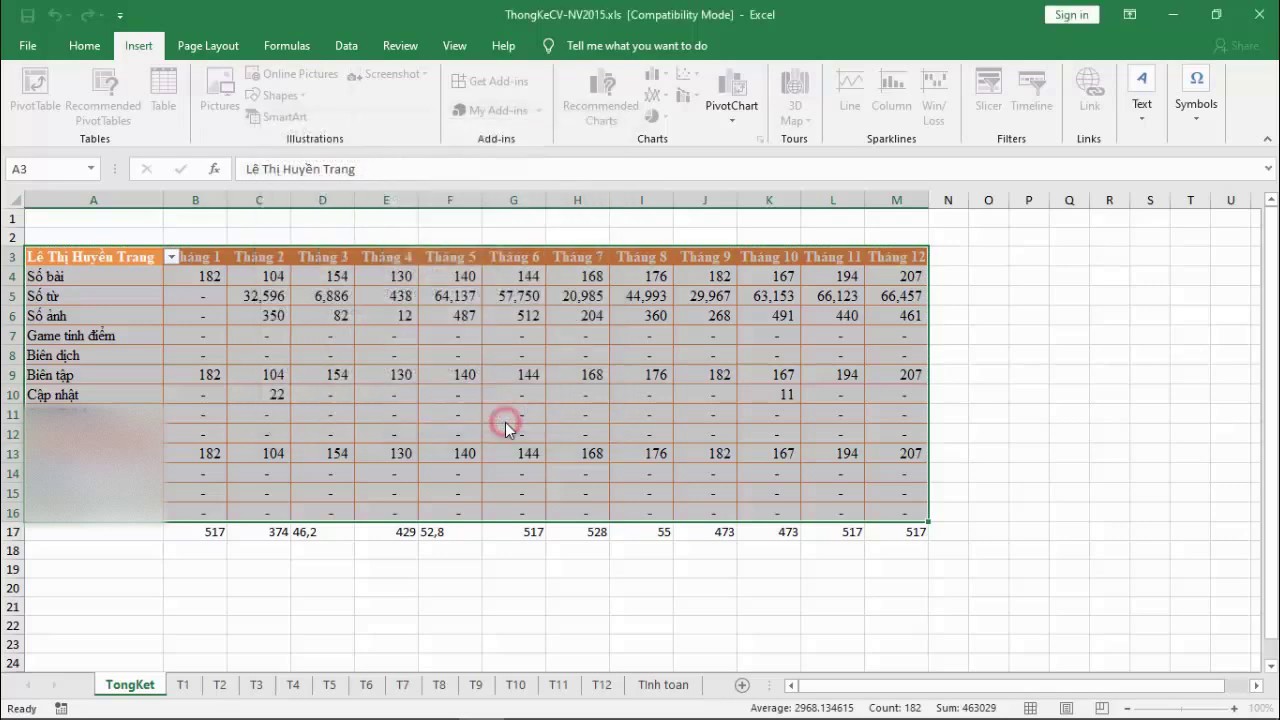The image size is (1280, 720).
Task: Expand the Name Box dropdown arrow
Action: click(90, 169)
